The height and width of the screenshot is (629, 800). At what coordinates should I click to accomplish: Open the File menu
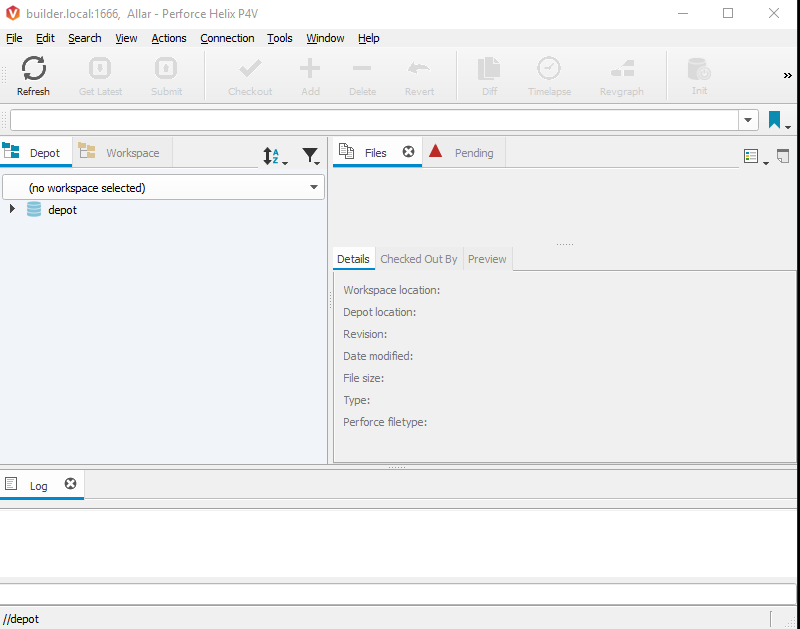(x=14, y=38)
